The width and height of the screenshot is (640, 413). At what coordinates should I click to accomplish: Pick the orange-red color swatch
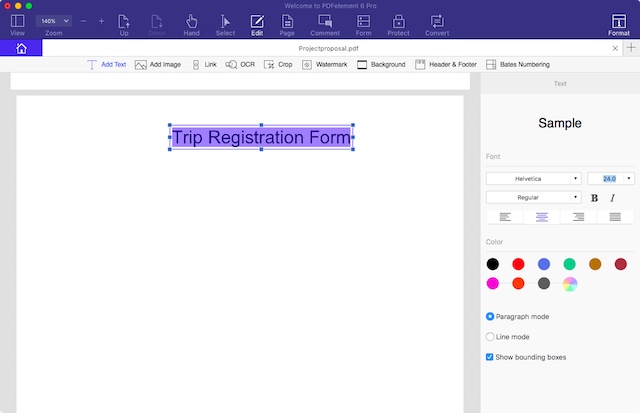pyautogui.click(x=518, y=283)
